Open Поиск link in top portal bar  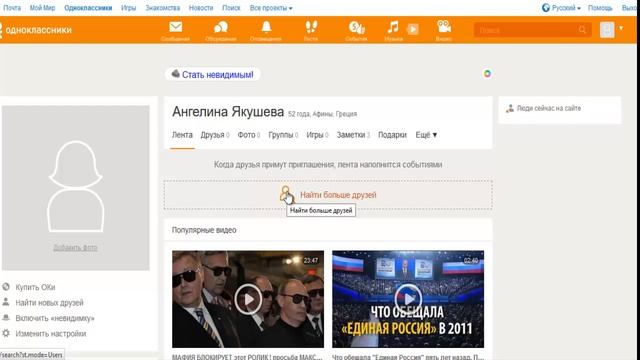coord(231,8)
